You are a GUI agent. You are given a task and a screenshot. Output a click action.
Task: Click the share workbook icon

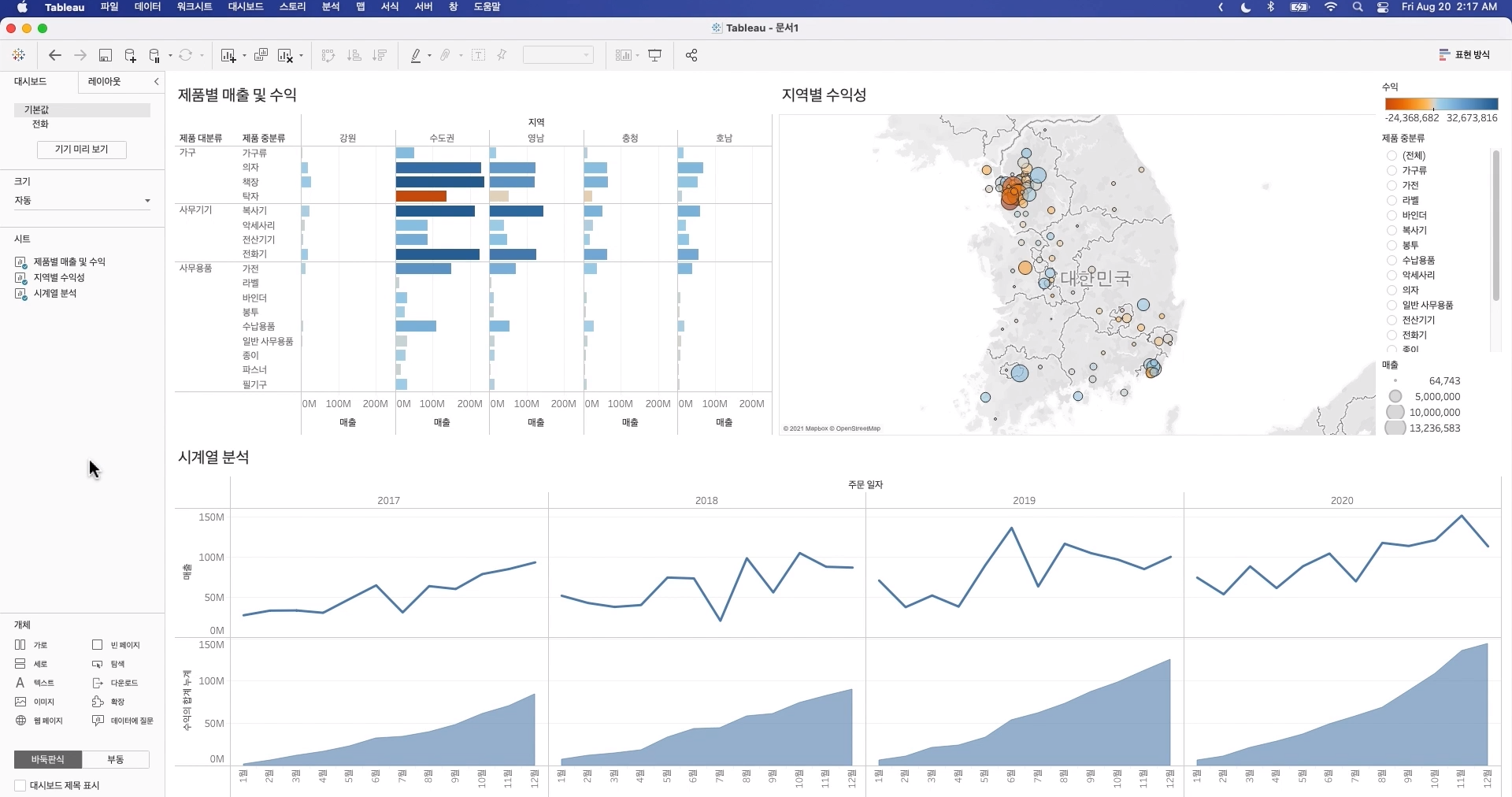coord(691,55)
